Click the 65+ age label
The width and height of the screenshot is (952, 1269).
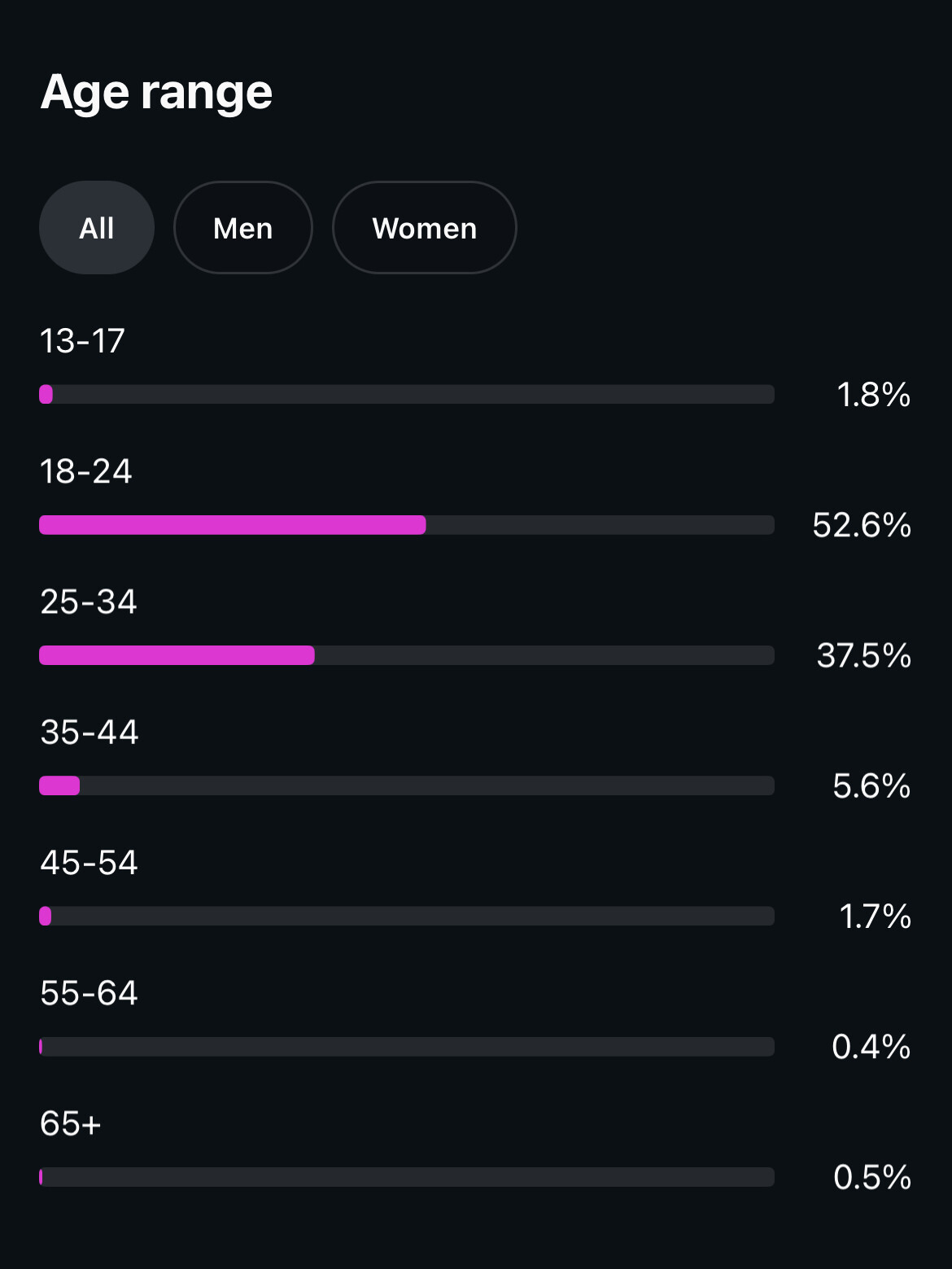[x=71, y=1123]
